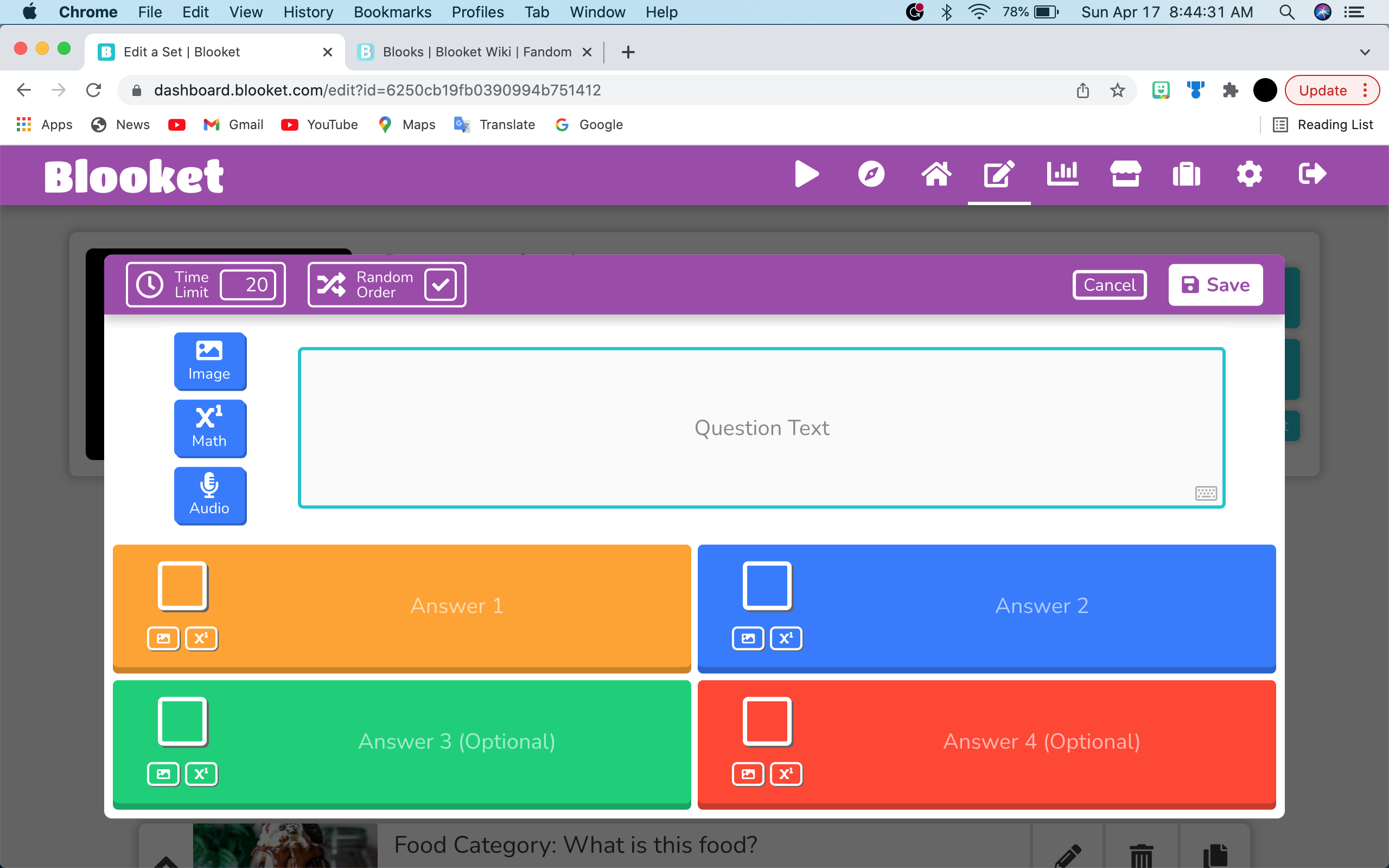Click in the Question Text field
1389x868 pixels.
[x=762, y=427]
